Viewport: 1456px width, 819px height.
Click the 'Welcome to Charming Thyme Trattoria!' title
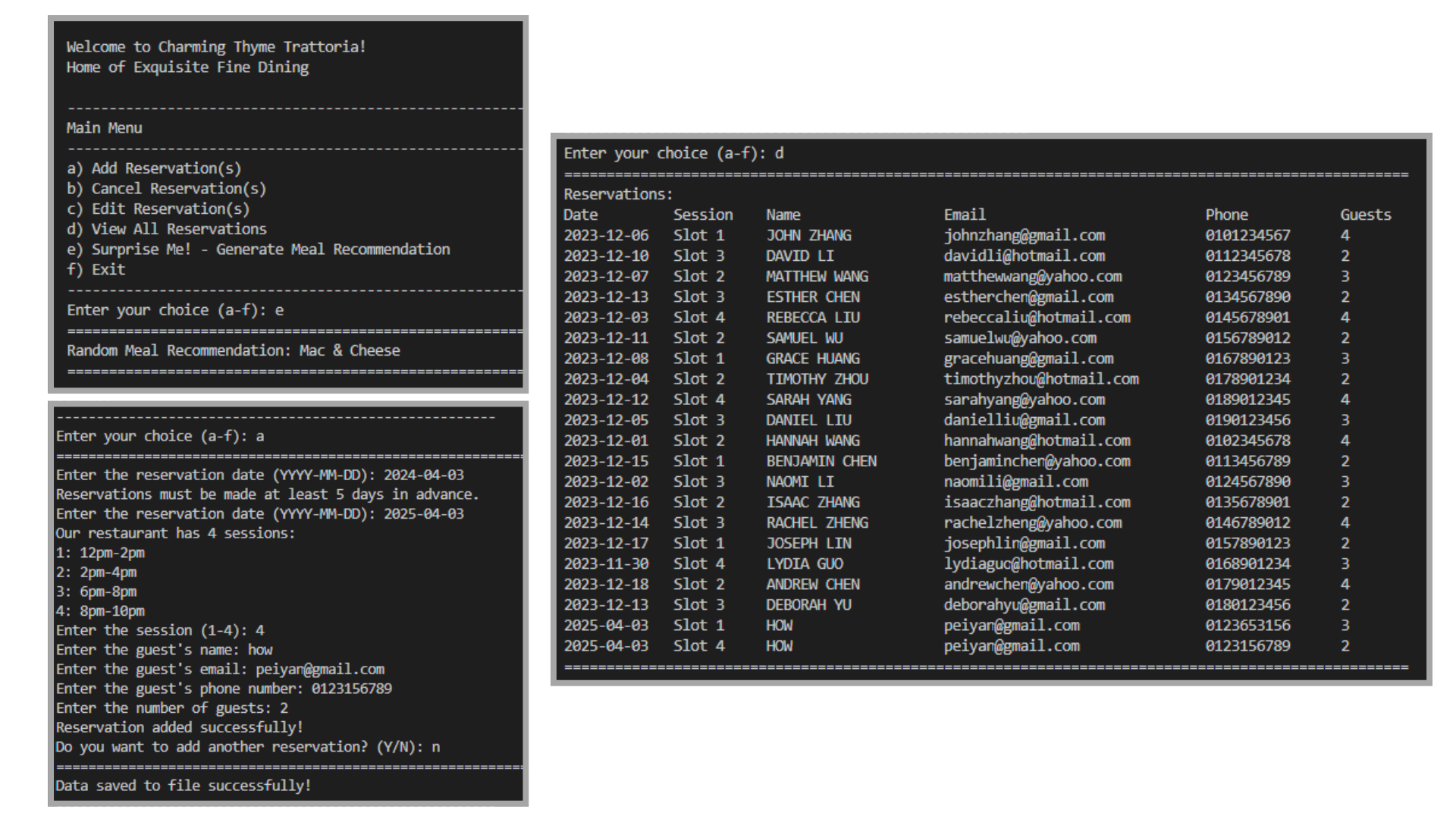point(215,47)
